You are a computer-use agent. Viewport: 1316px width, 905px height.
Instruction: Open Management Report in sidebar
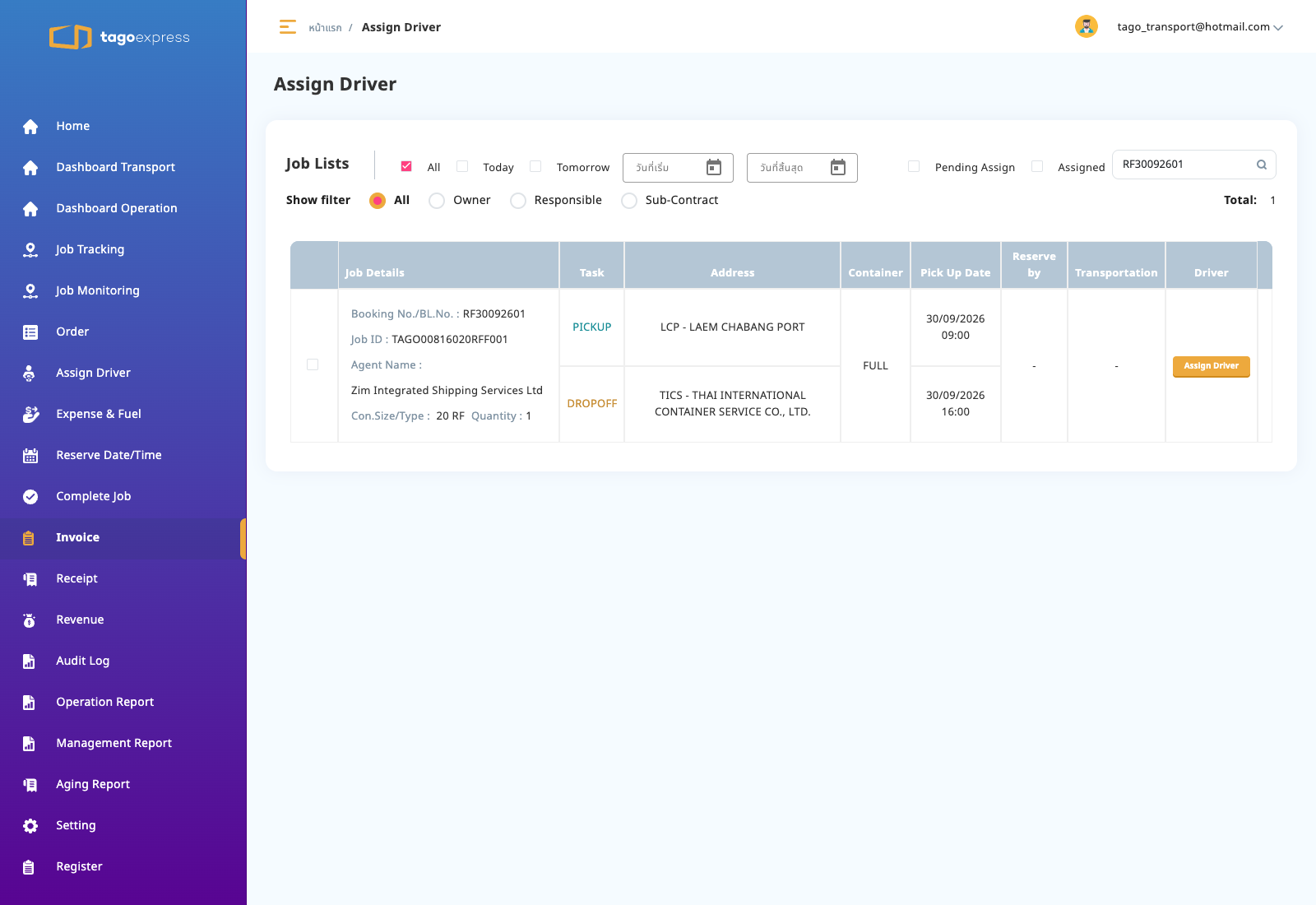coord(123,743)
